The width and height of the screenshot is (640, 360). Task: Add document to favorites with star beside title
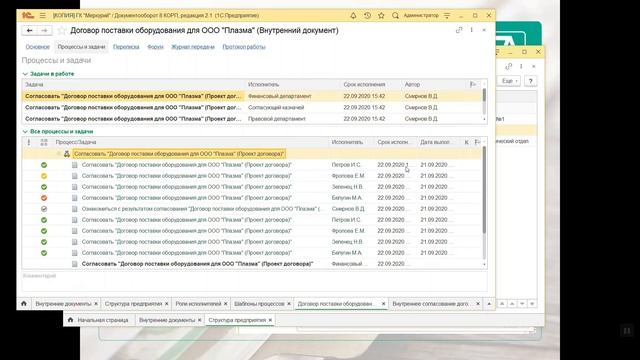click(62, 30)
